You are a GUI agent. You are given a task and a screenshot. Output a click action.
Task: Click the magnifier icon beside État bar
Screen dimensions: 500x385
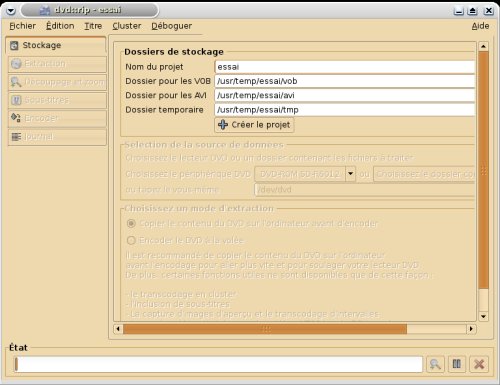pos(435,364)
